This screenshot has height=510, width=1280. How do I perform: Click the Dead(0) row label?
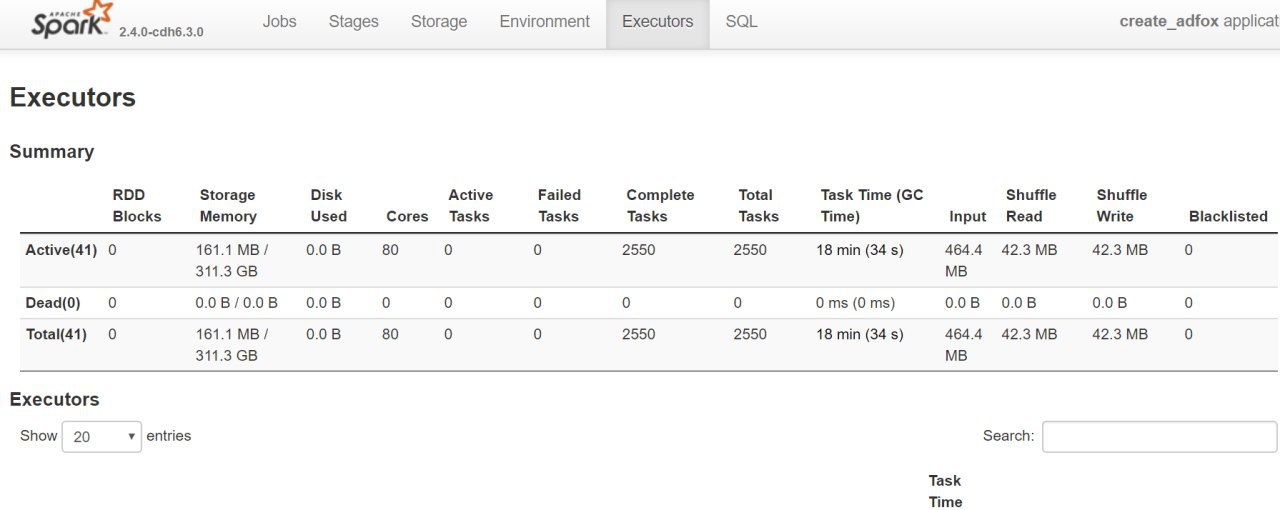(x=53, y=302)
